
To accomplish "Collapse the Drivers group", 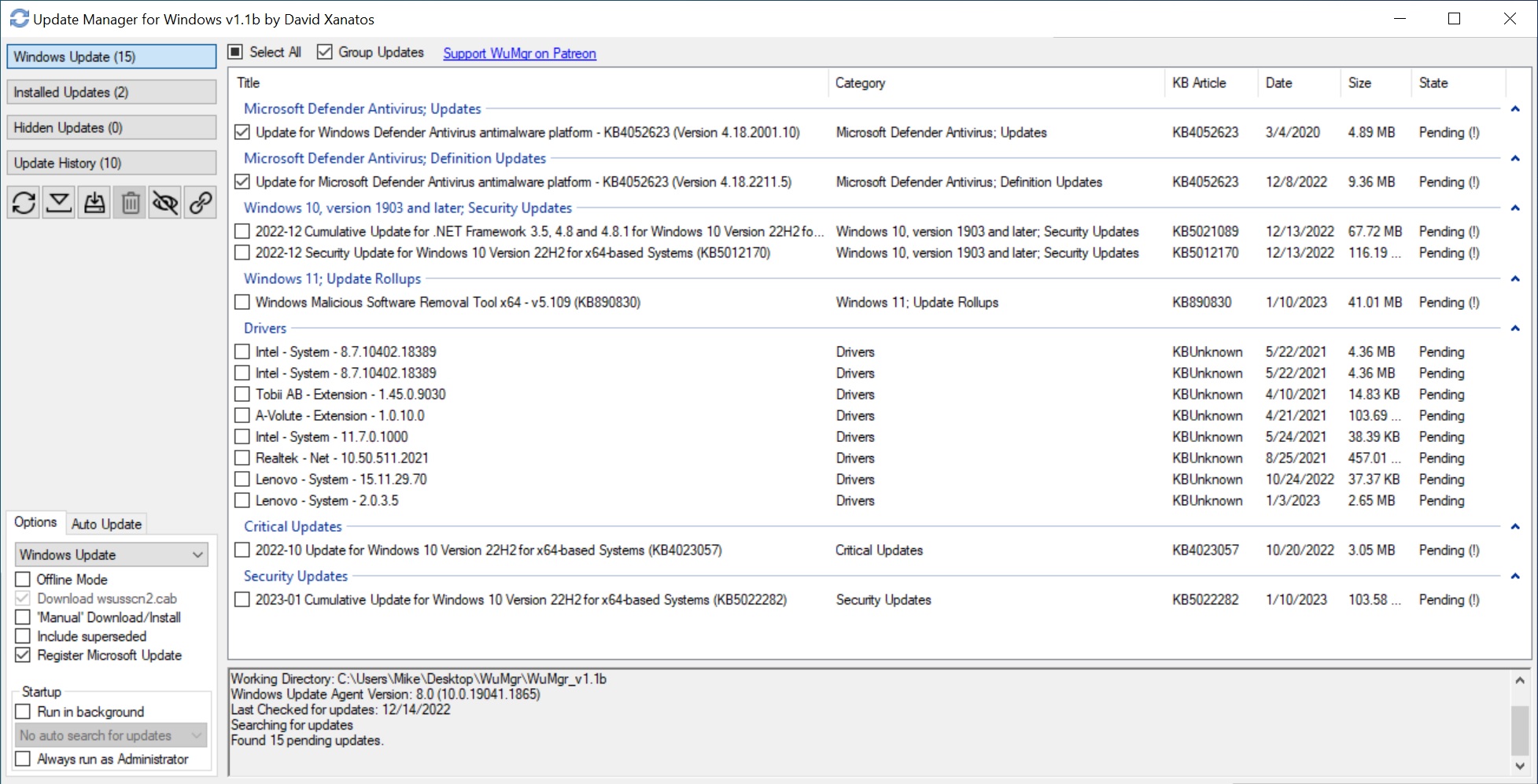I will tap(1515, 329).
